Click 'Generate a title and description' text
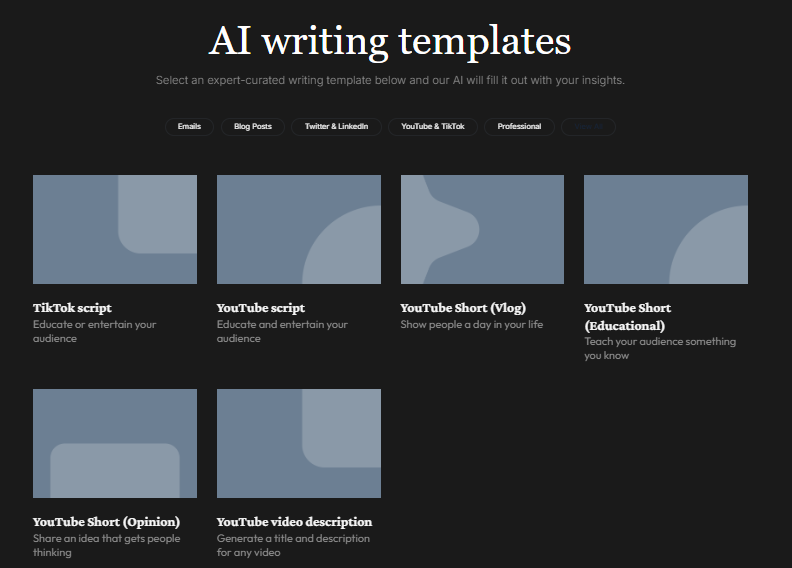This screenshot has height=568, width=792. click(293, 539)
